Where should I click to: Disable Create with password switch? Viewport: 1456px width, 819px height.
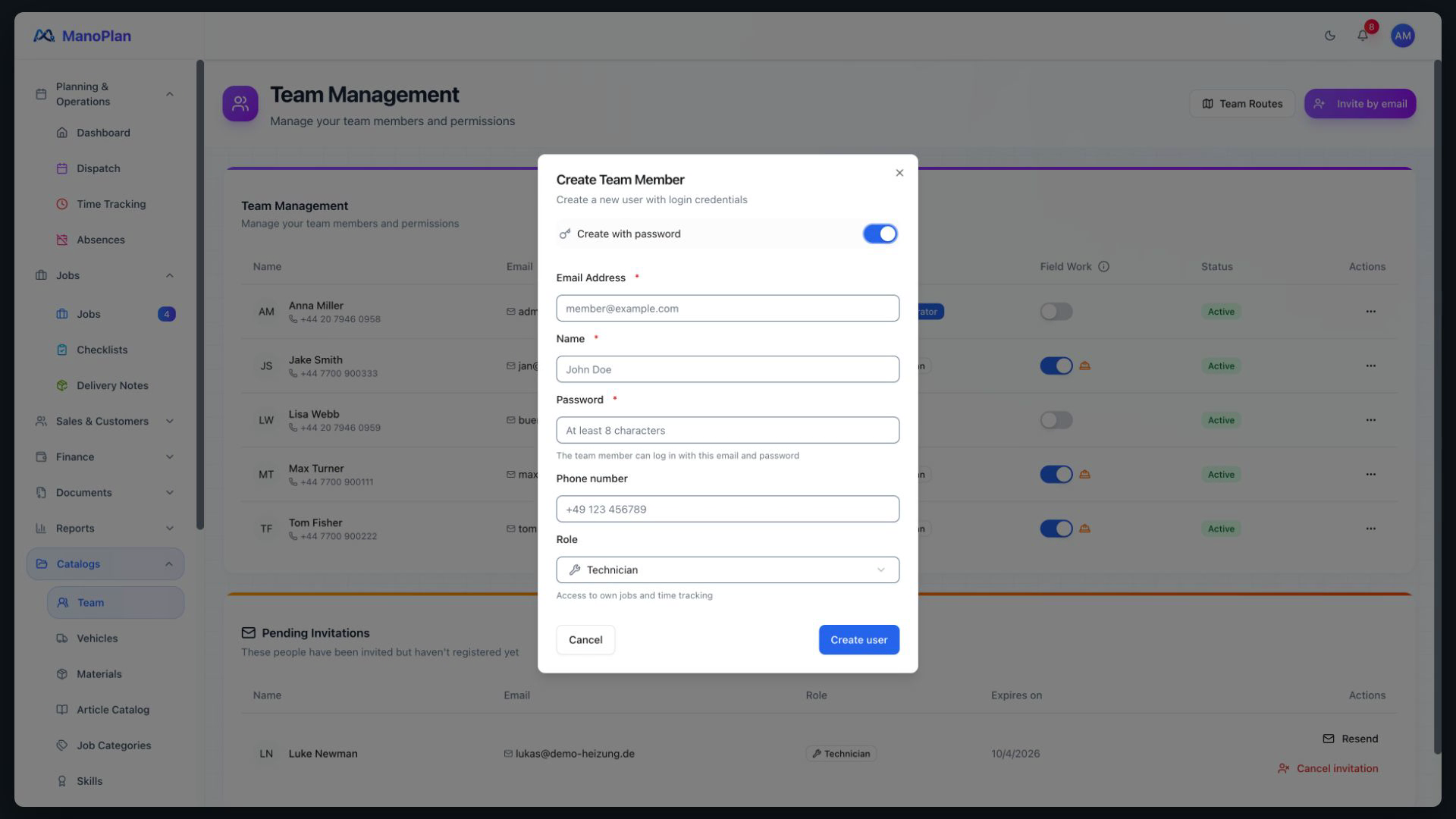(880, 234)
